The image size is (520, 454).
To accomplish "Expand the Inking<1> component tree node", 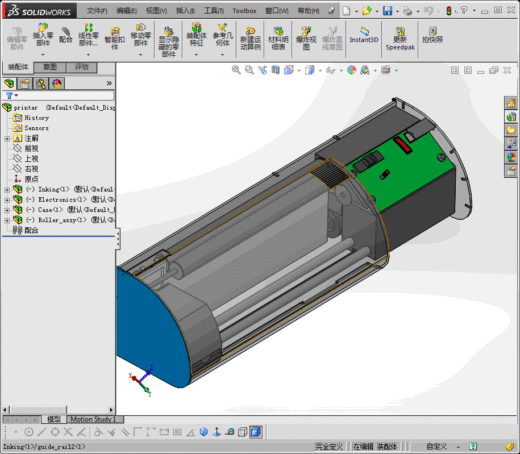I will (7, 190).
